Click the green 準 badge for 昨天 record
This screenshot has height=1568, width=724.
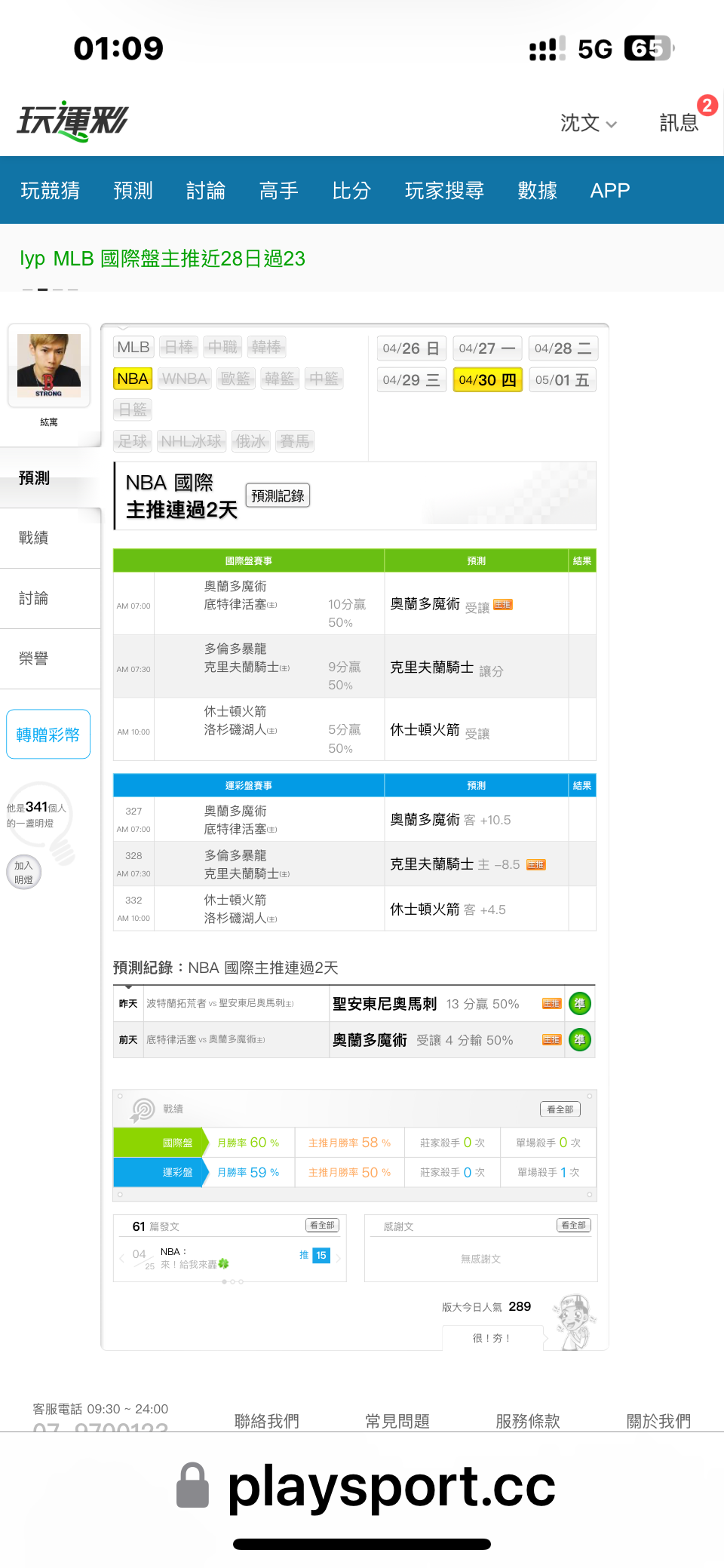(x=579, y=1004)
